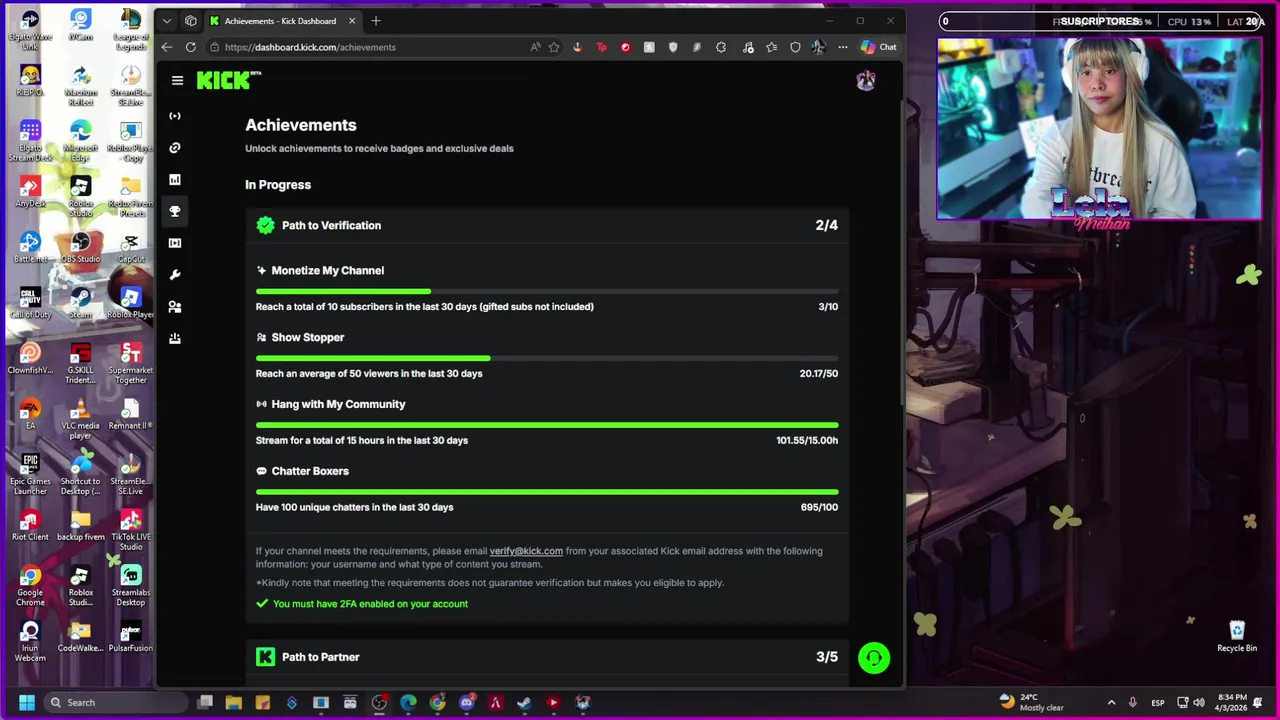Open Discord from the taskbar
This screenshot has height=720, width=1280.
click(466, 702)
